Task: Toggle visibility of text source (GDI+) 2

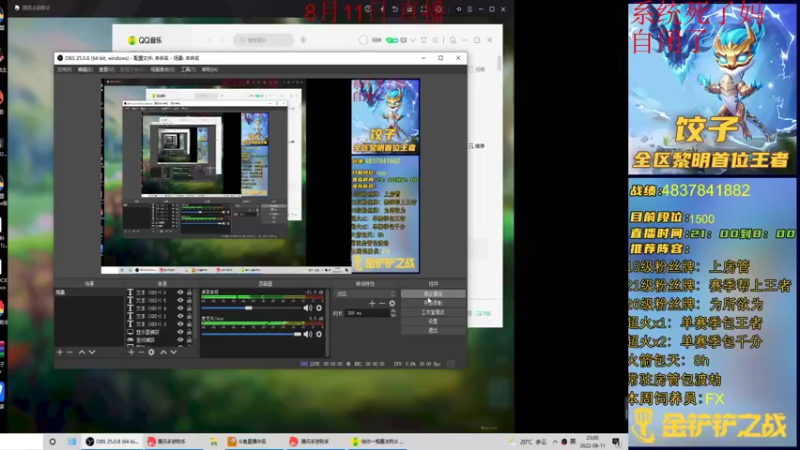Action: pos(180,316)
